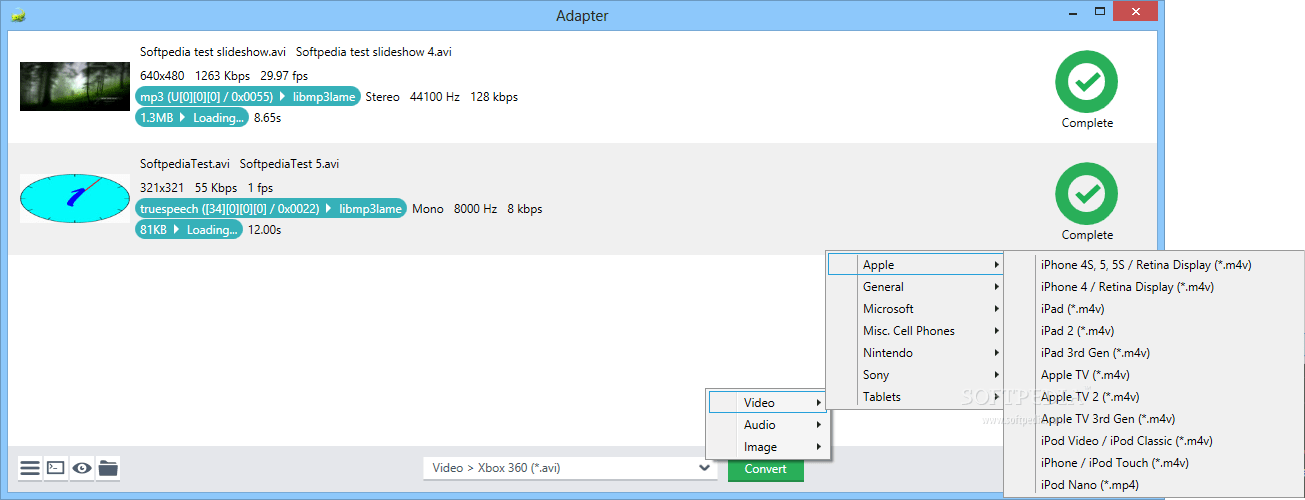Select the clock thumbnail of SoftpediaTest.avi
The image size is (1305, 500).
click(75, 198)
